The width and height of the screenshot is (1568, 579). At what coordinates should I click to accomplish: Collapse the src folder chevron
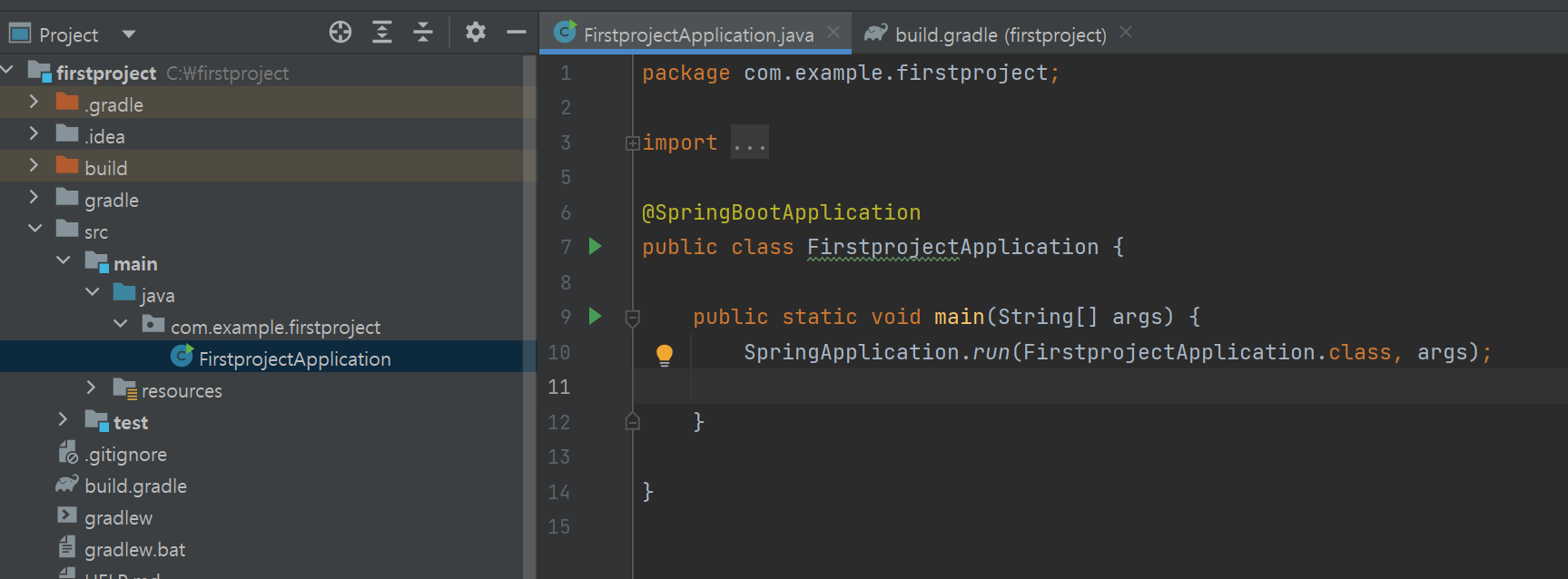35,229
